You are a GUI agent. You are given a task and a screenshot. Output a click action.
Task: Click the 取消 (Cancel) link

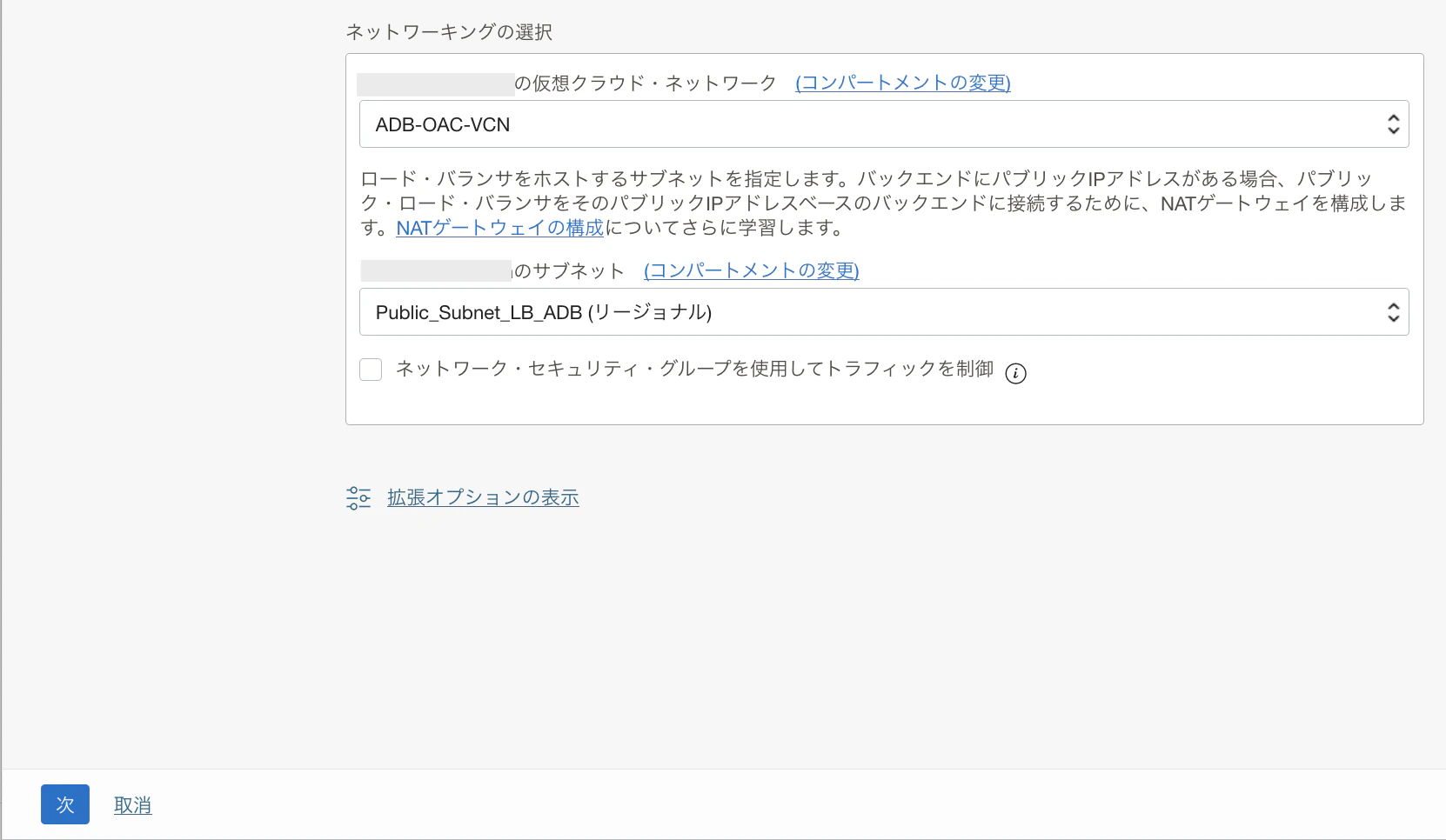click(133, 805)
